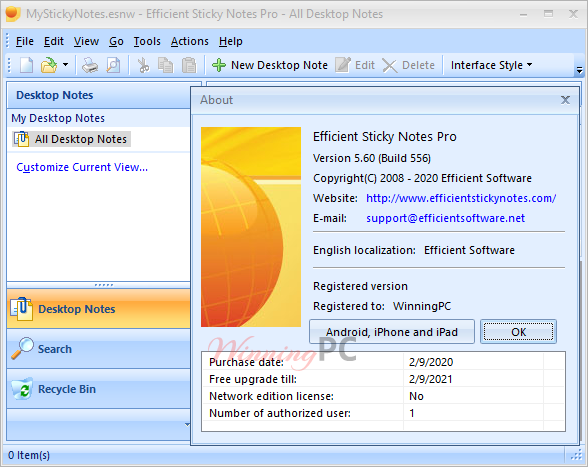The width and height of the screenshot is (588, 467).
Task: Expand the toolbar options overflow arrow
Action: 579,70
